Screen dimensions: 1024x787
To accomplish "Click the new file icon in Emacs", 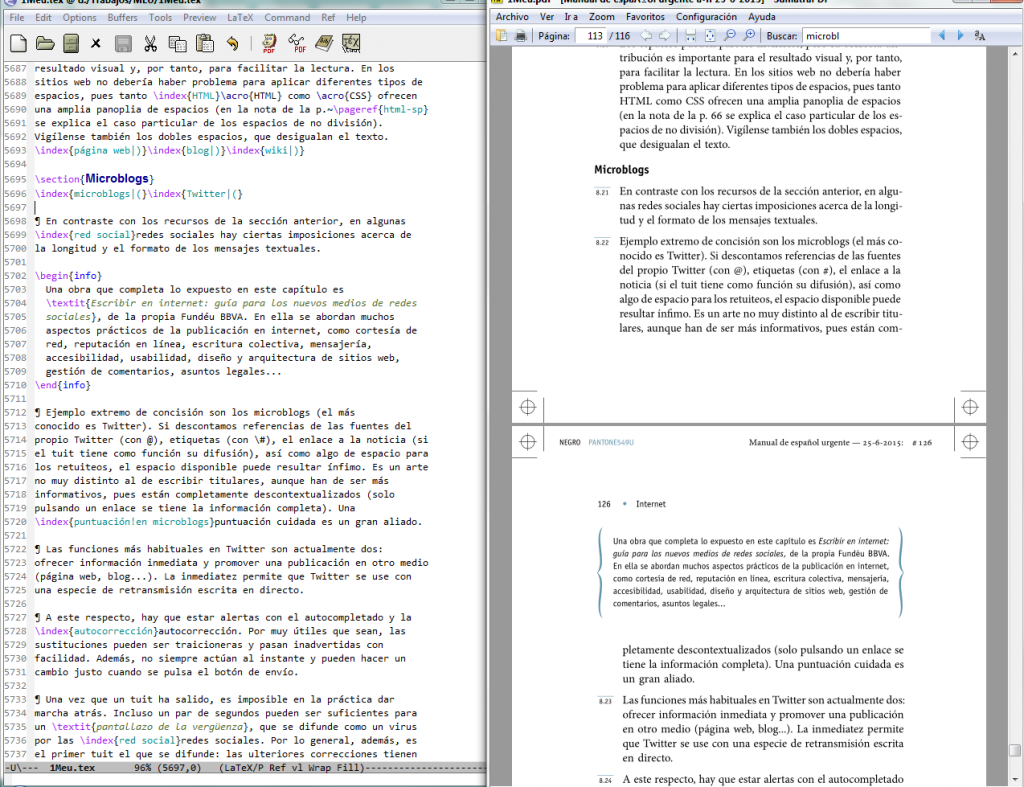I will pos(17,43).
